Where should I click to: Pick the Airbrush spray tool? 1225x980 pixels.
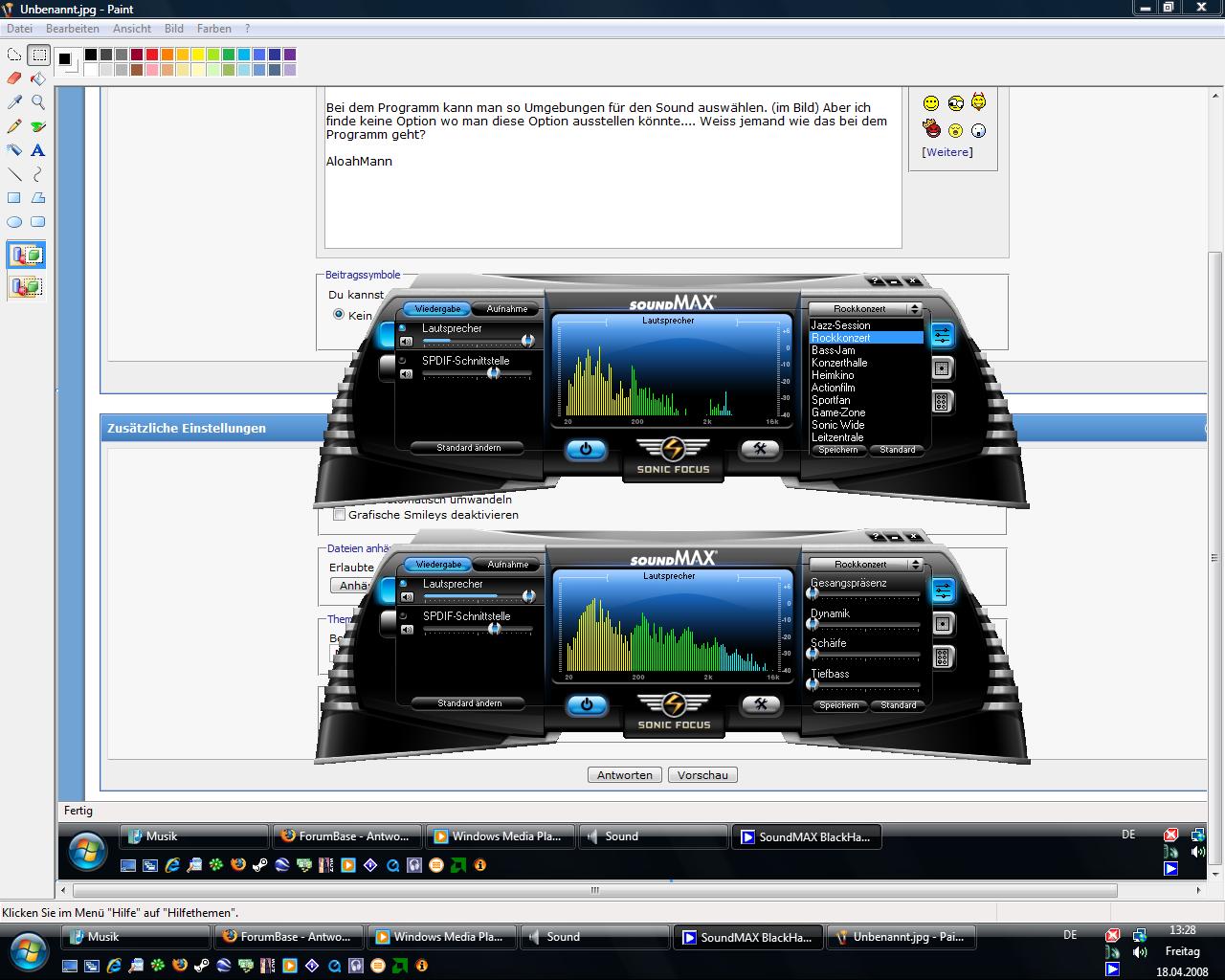tap(14, 150)
